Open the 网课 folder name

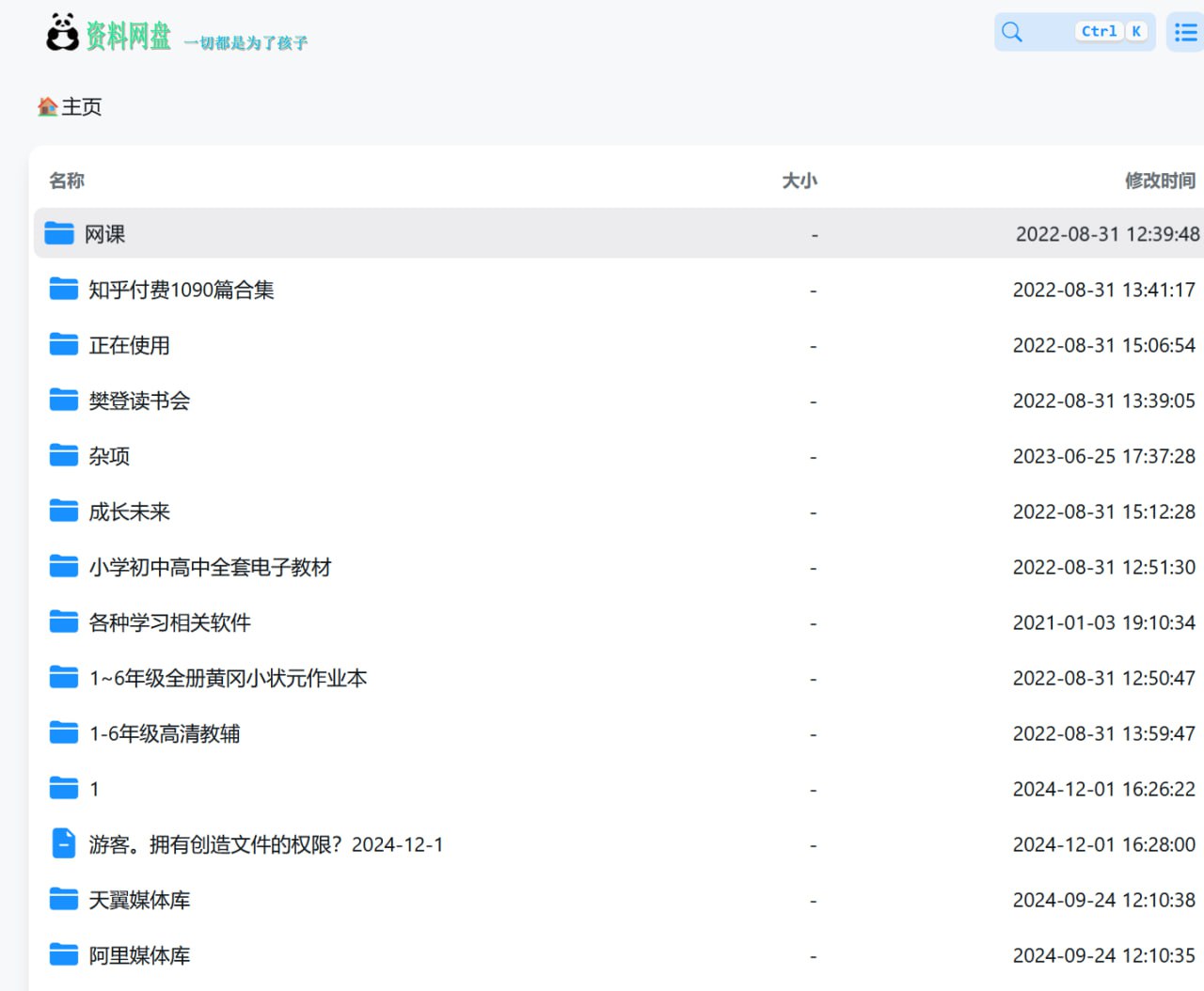click(x=104, y=234)
